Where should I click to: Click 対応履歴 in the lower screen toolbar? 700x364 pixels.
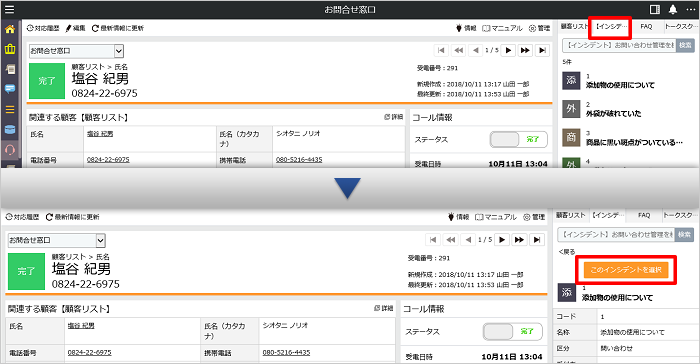click(22, 217)
